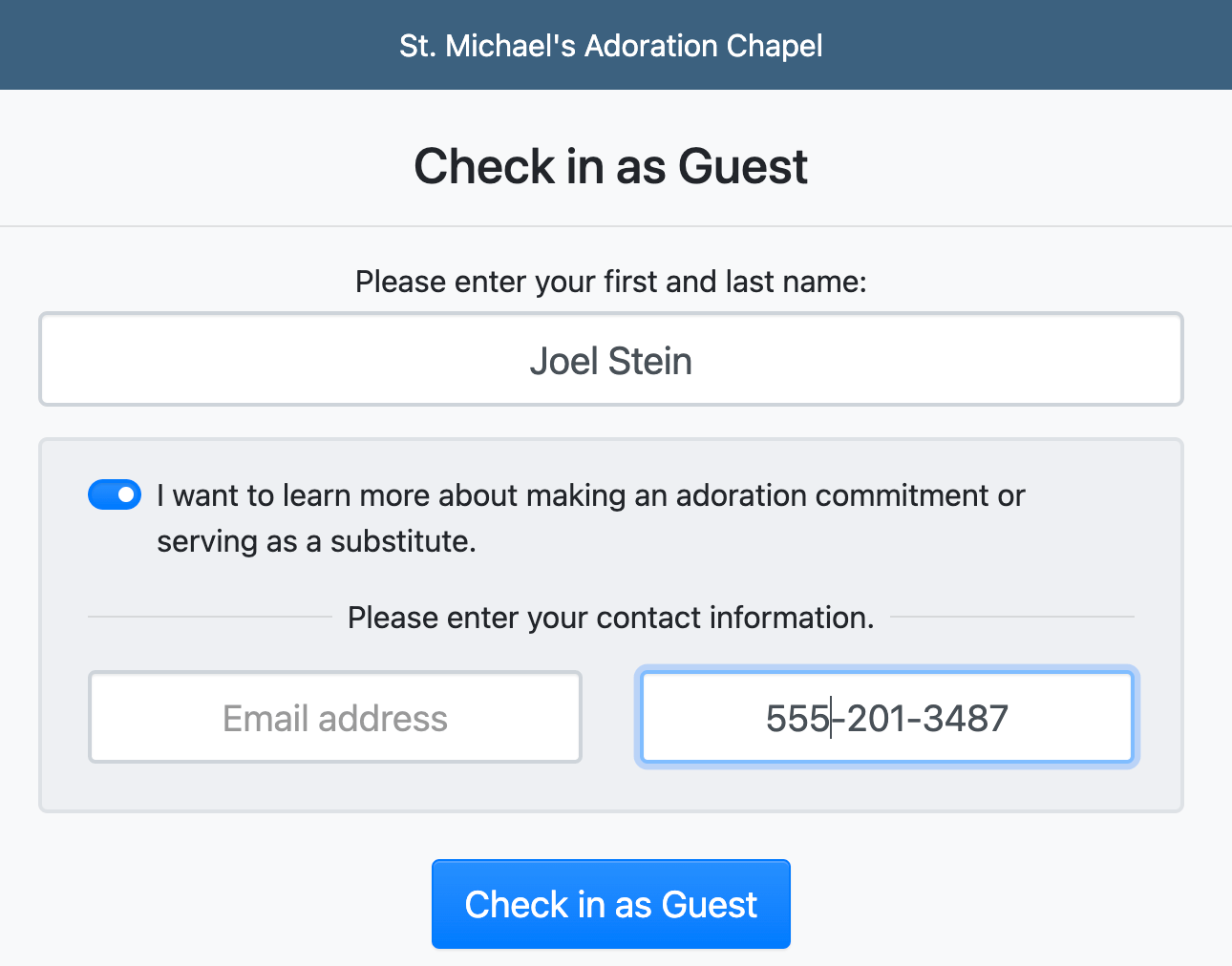Turn off the blue learn-more switch

tap(115, 494)
